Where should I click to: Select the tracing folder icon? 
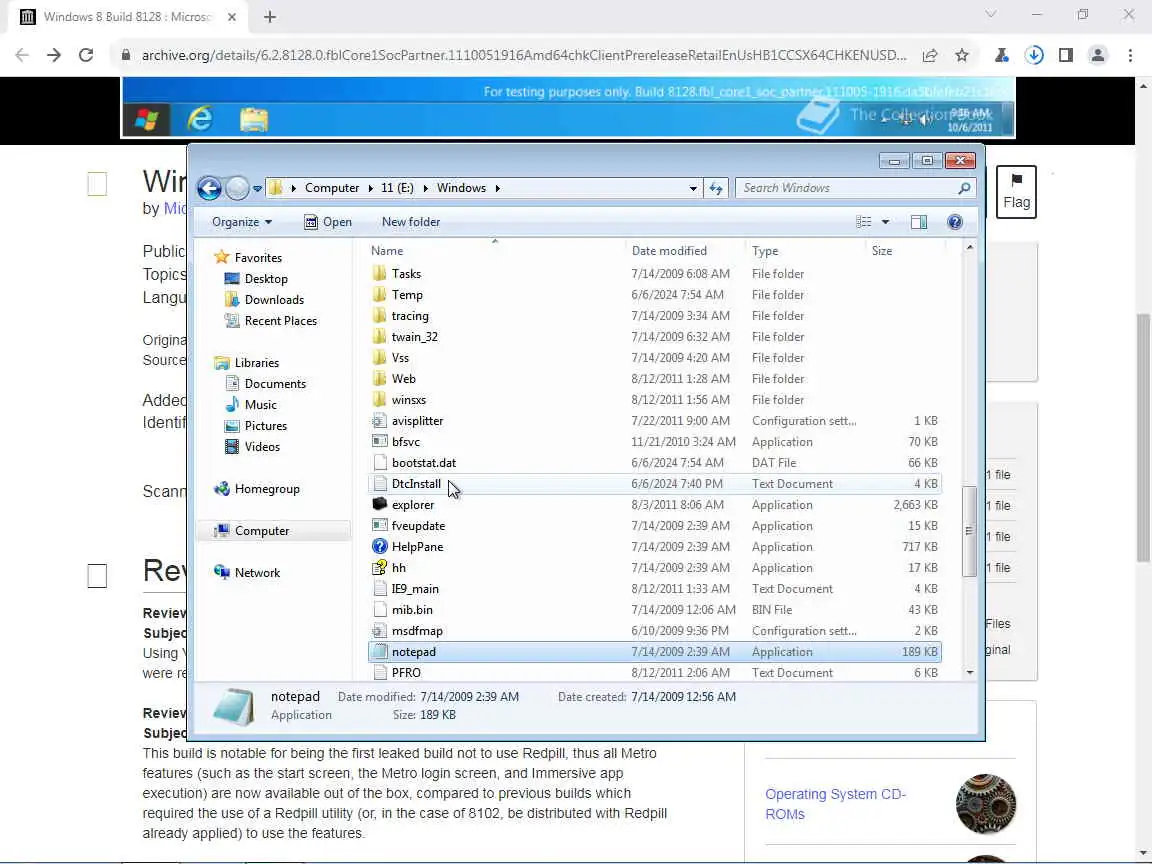[379, 316]
